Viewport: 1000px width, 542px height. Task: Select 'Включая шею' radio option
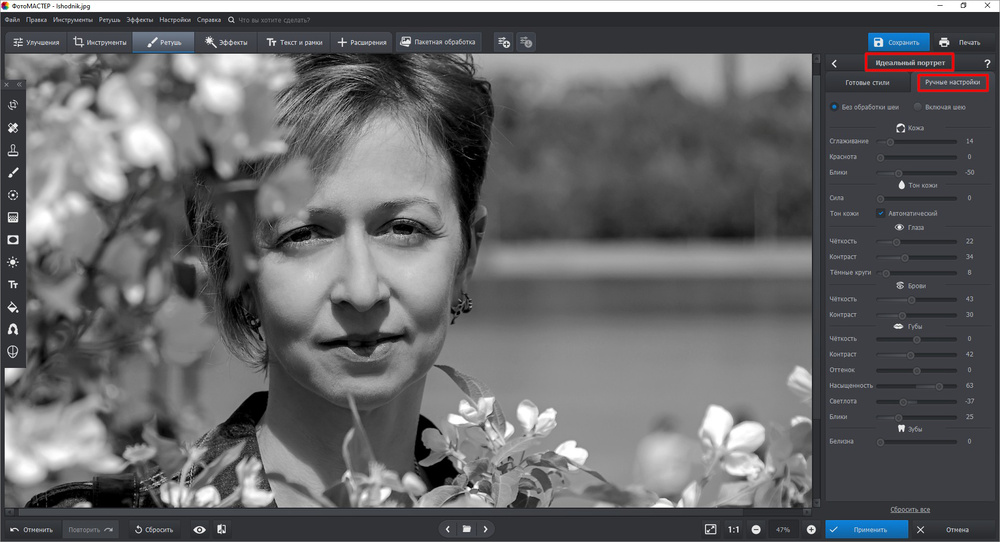click(x=918, y=106)
